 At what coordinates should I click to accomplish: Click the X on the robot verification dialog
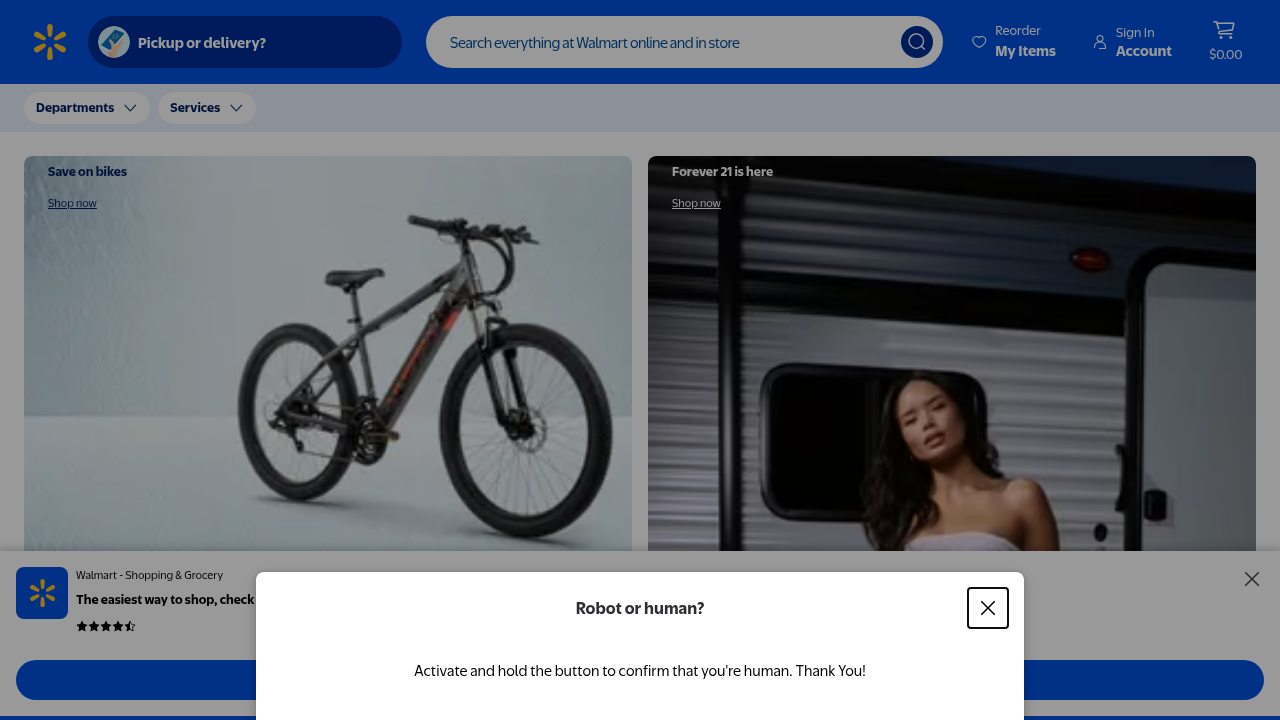pos(988,608)
